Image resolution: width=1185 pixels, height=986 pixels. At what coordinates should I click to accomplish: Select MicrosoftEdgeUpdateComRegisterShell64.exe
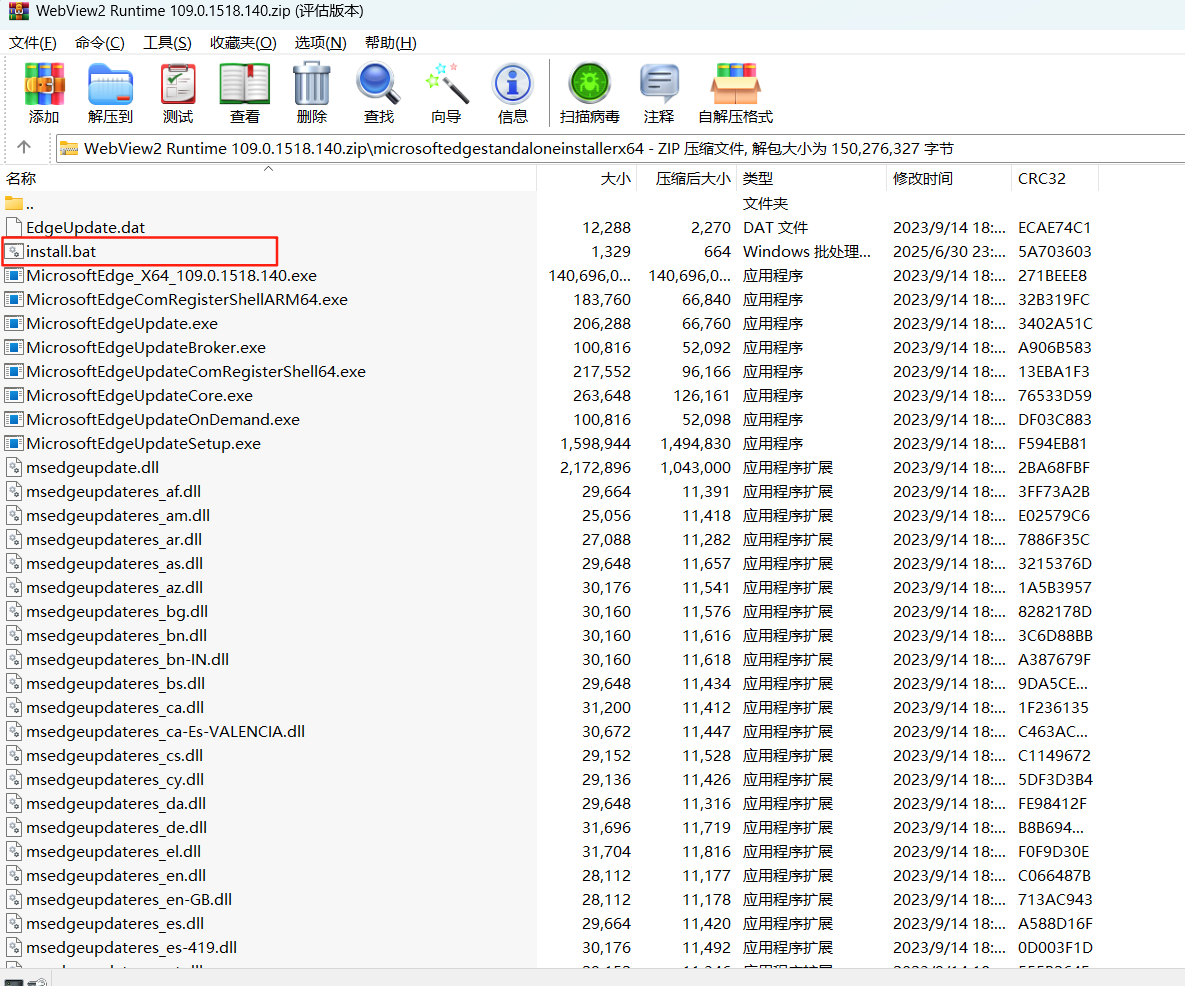point(196,372)
